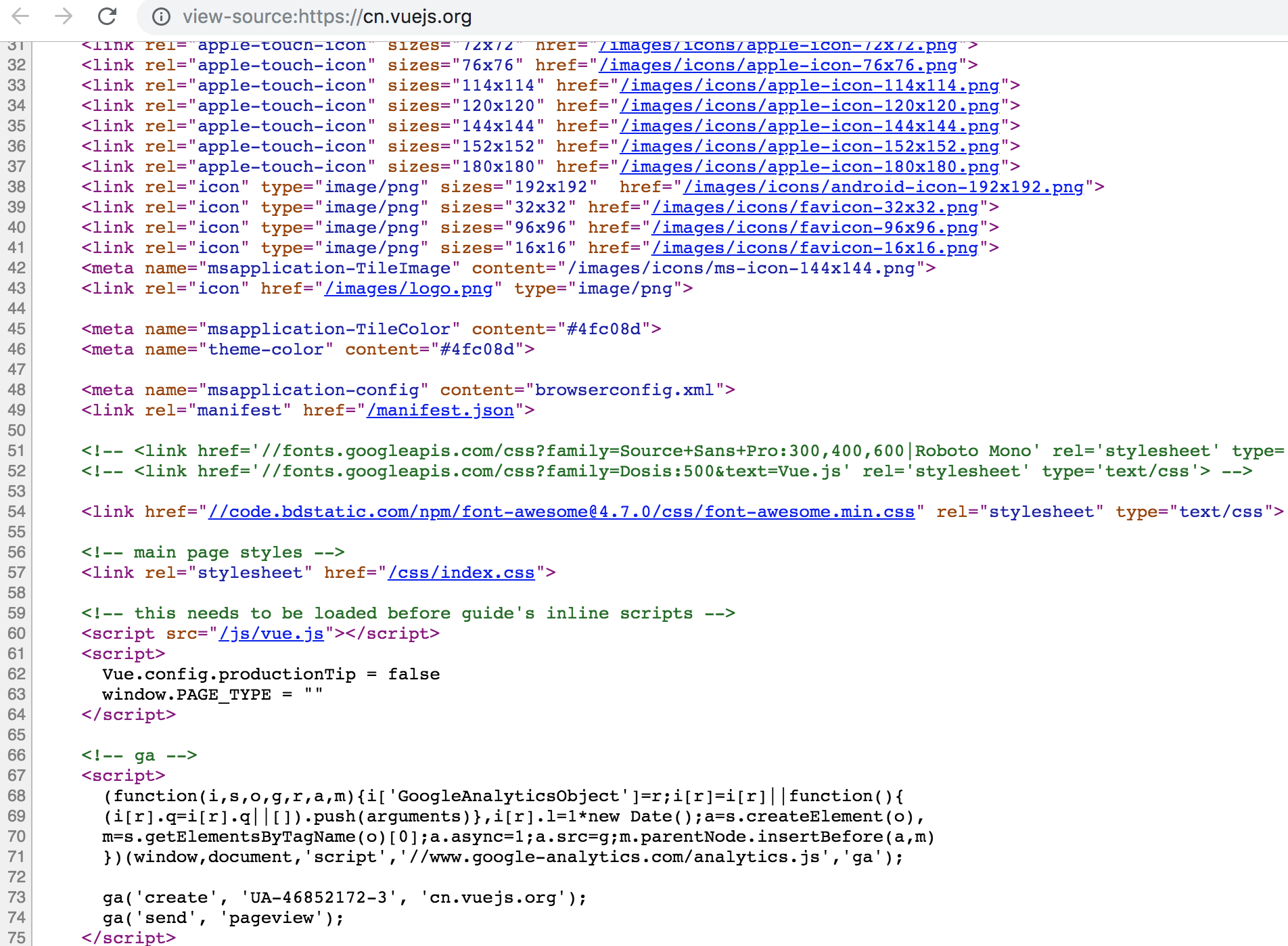1288x946 pixels.
Task: Open the favicon-32x32.png link
Action: pos(815,208)
